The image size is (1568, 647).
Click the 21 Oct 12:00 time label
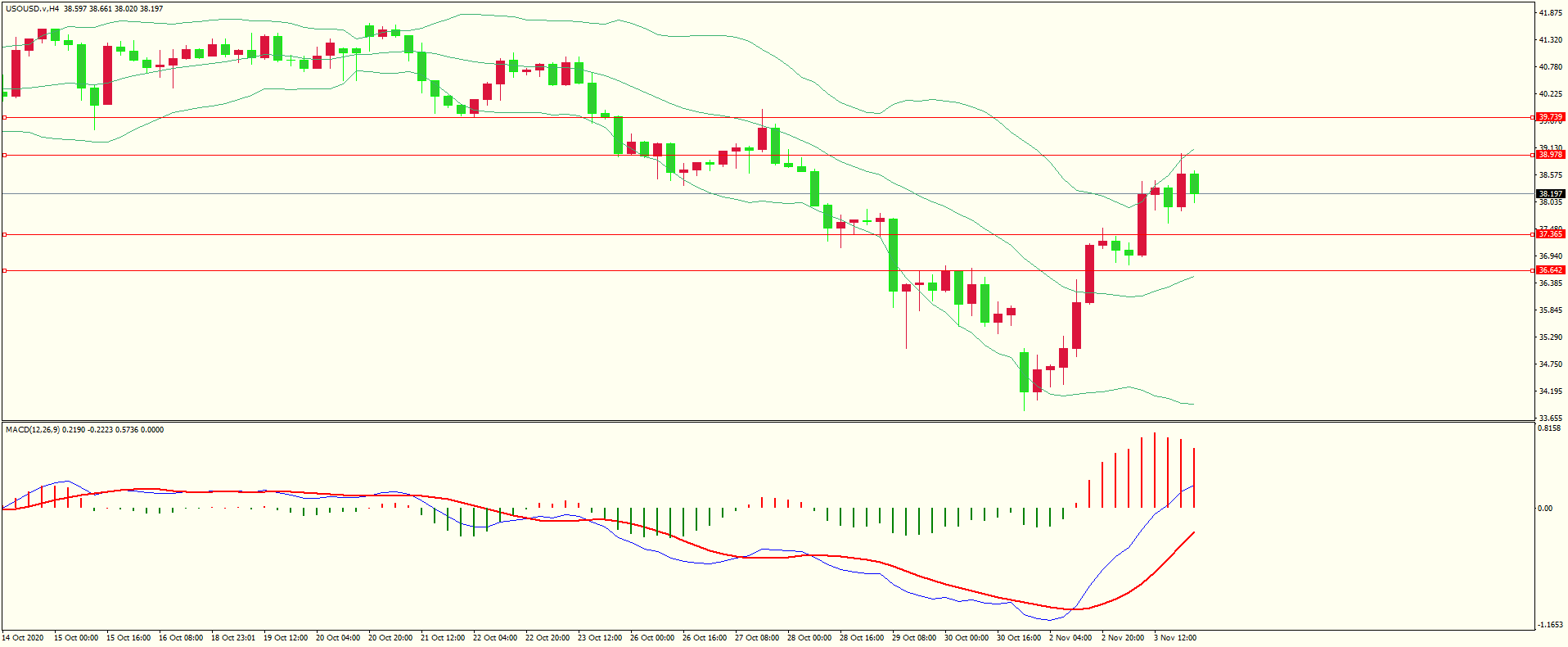tap(443, 638)
